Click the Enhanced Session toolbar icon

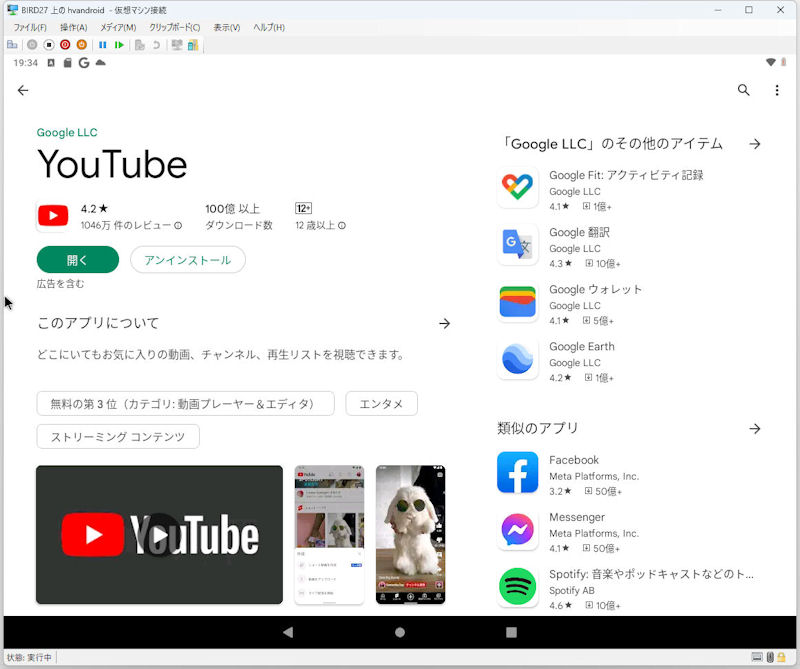click(177, 45)
